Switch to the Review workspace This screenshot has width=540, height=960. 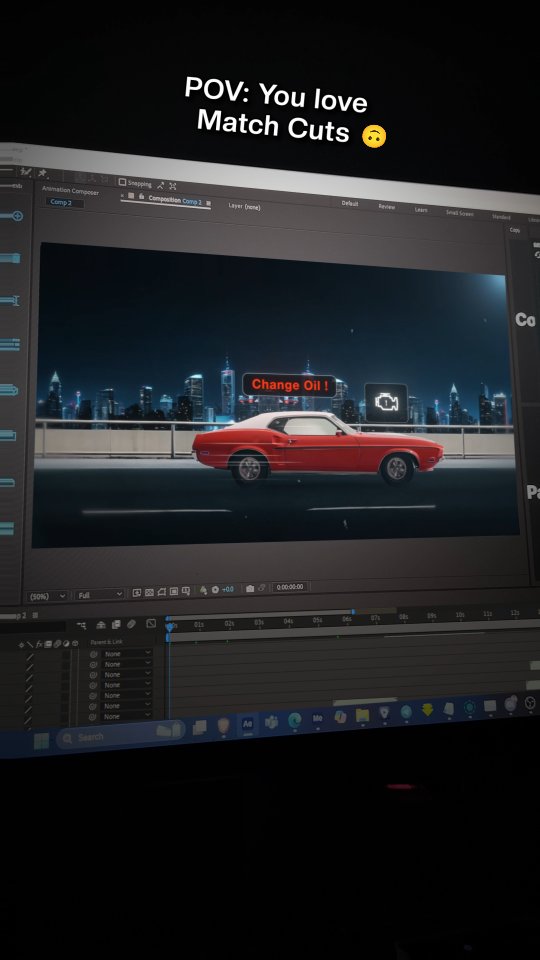[386, 206]
